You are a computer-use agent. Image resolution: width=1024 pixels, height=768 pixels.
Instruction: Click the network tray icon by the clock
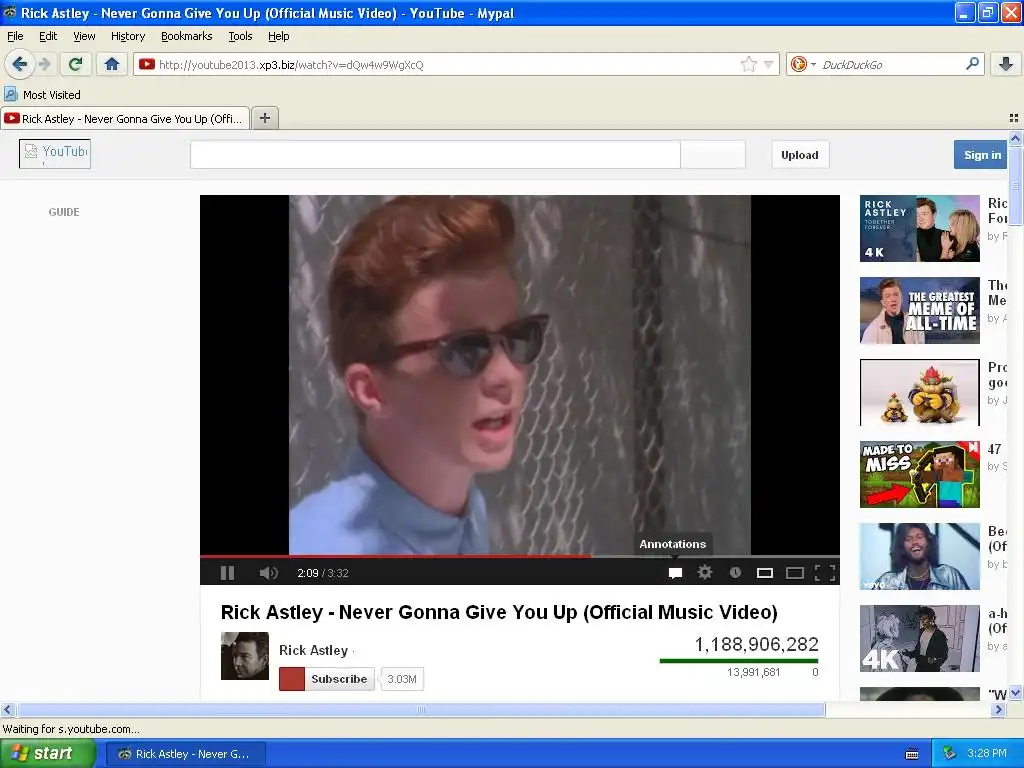tap(949, 754)
